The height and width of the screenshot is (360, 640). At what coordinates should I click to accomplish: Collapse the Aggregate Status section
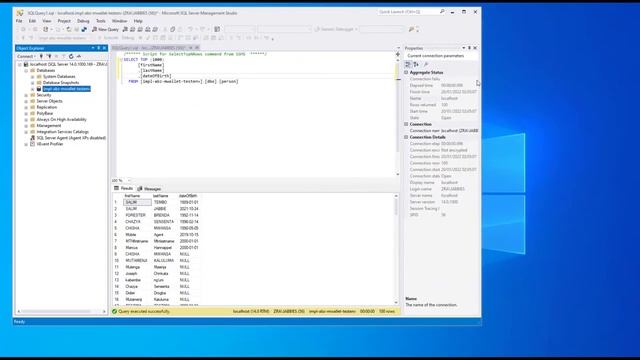click(406, 72)
